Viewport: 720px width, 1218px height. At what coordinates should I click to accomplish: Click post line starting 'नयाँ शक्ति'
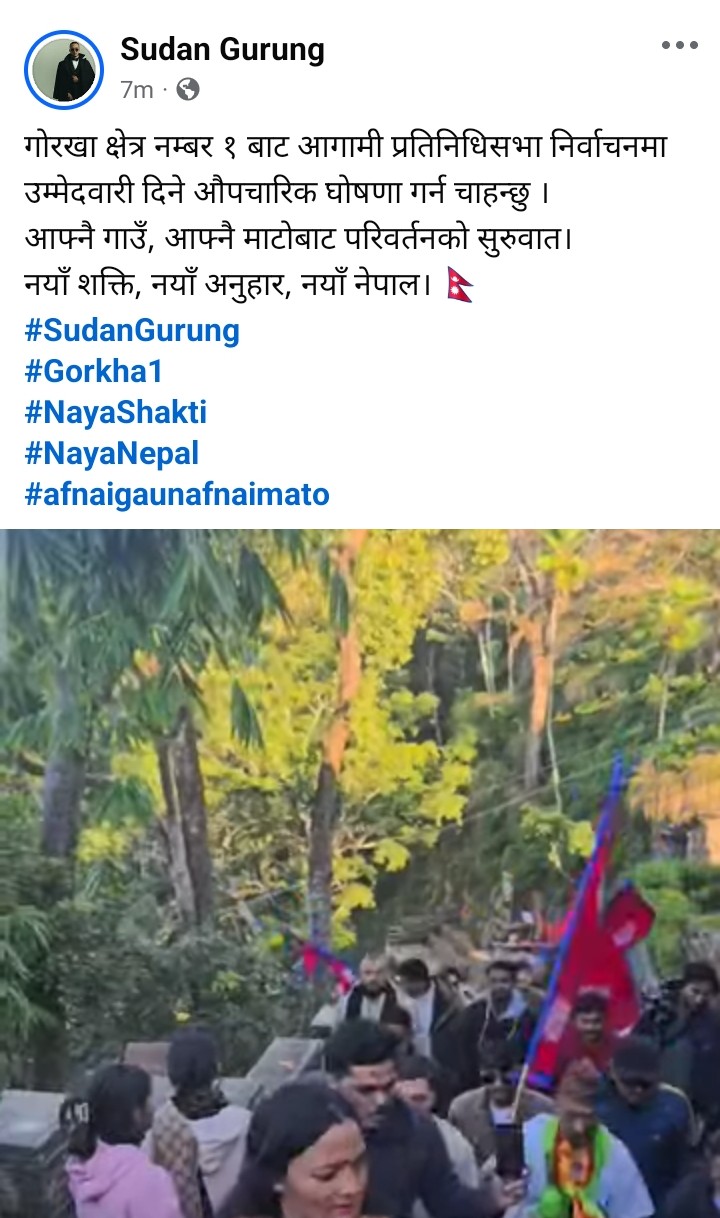[x=228, y=286]
